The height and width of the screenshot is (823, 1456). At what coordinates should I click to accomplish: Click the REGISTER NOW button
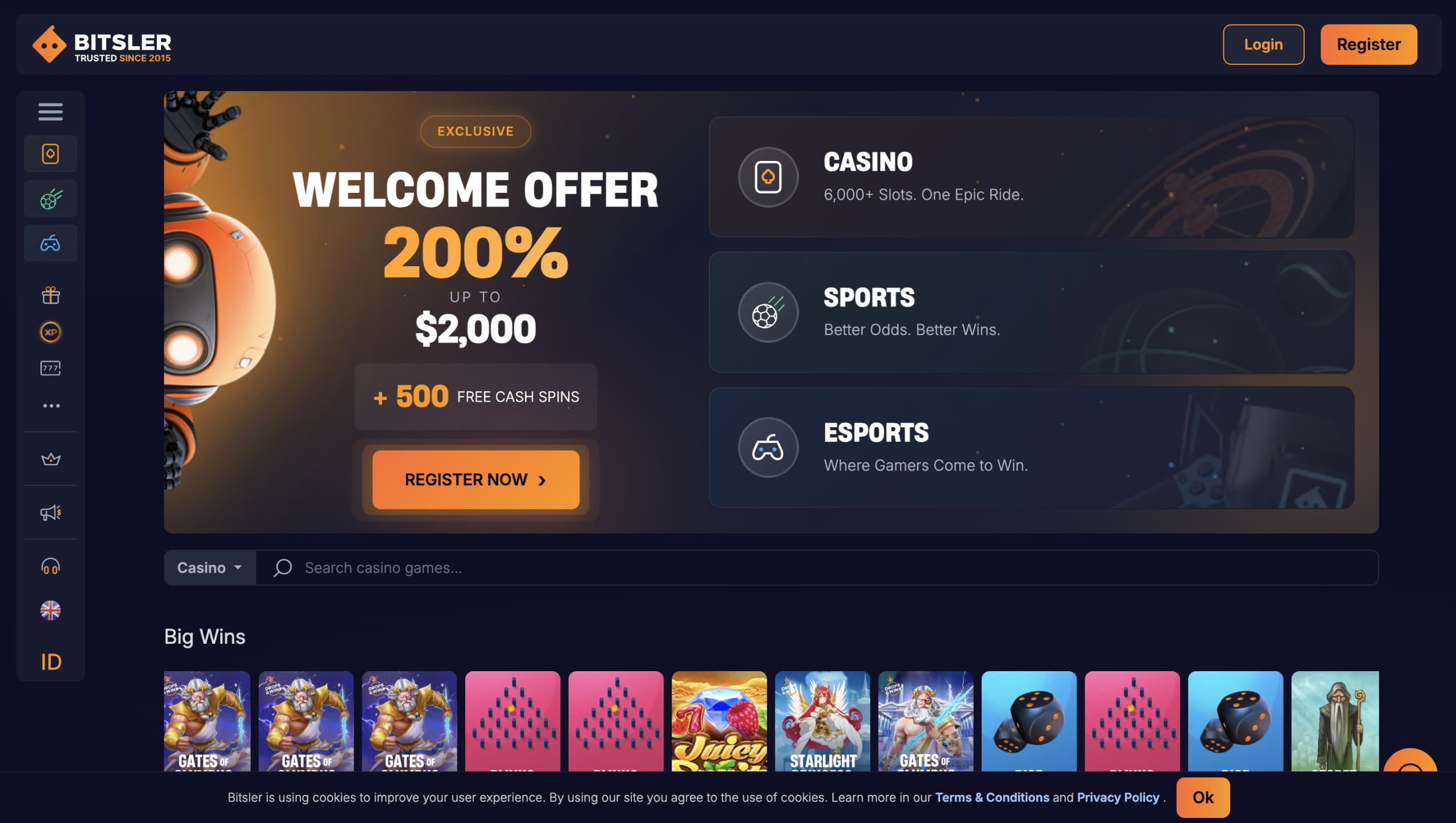475,480
